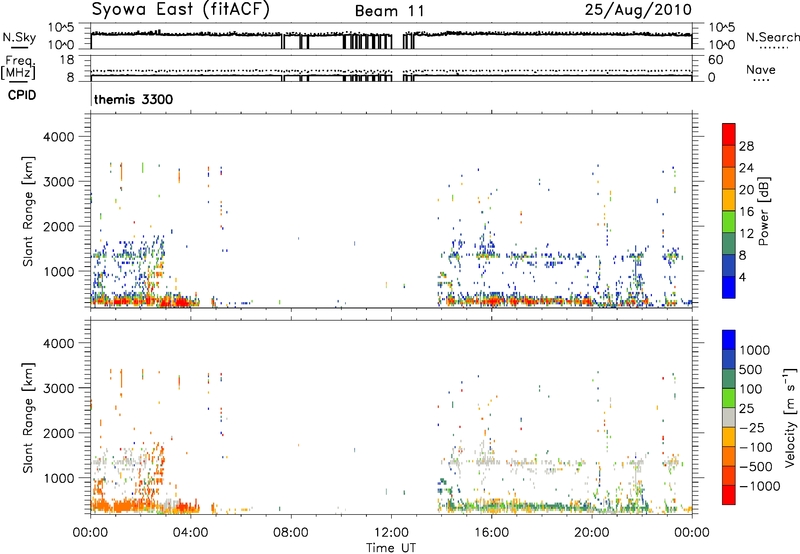
Task: Select the '4000' tick of the power panel
Action: point(58,137)
